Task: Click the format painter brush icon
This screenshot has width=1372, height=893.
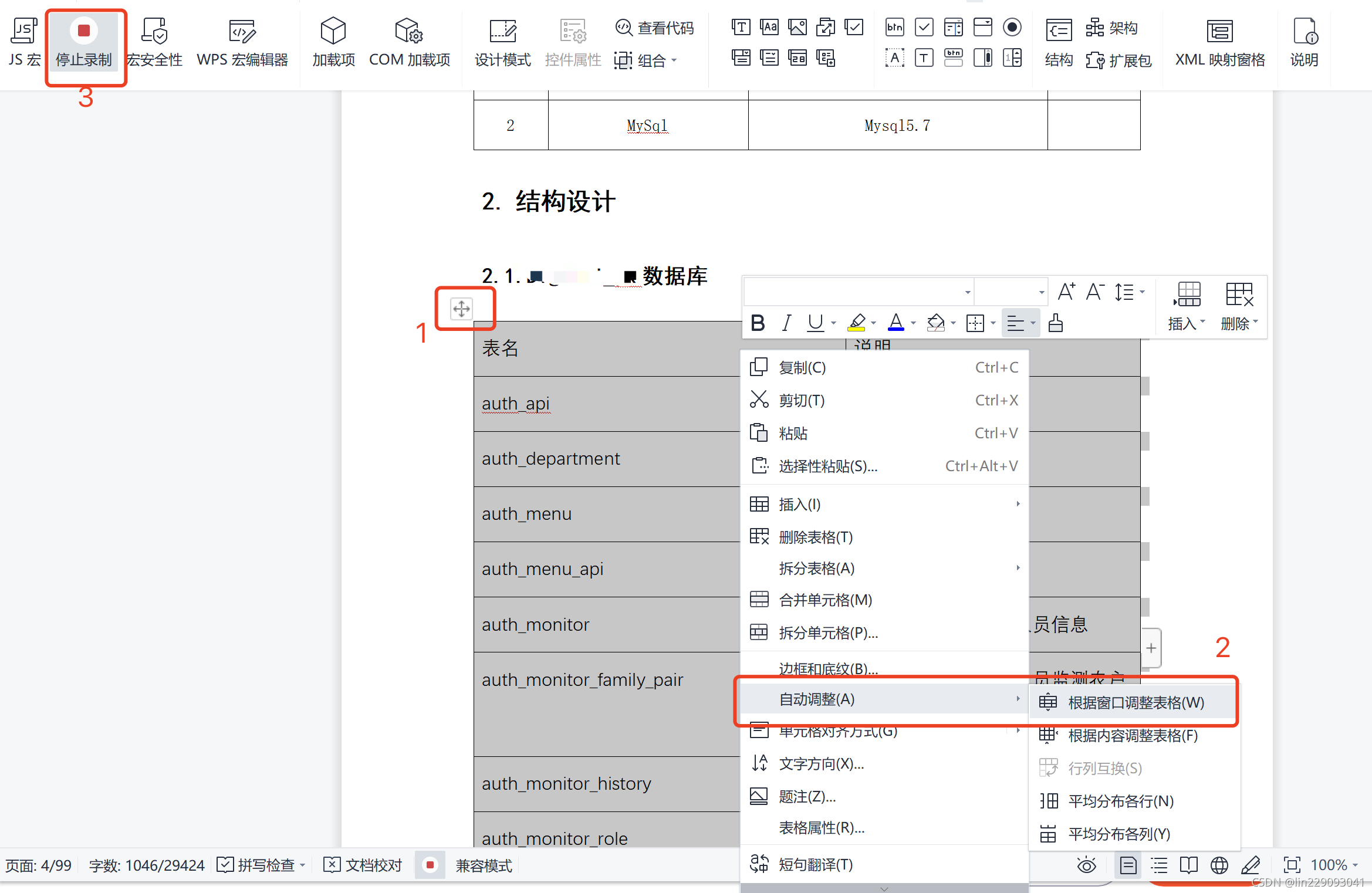Action: tap(1055, 323)
